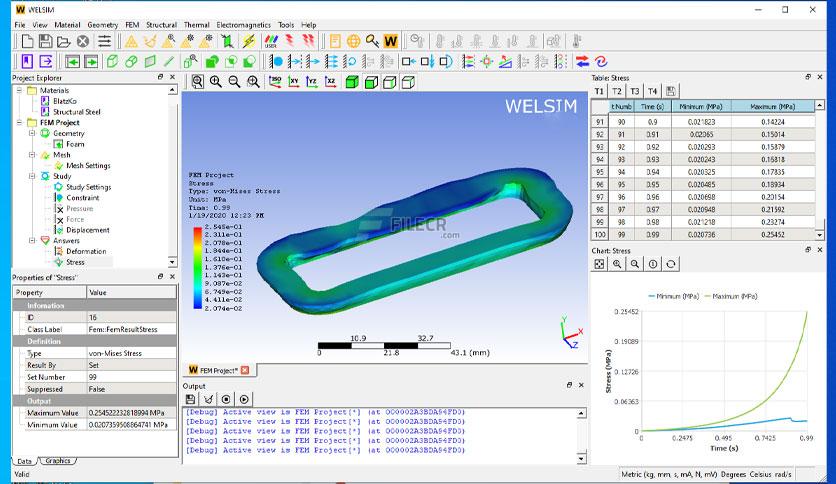Close the FEM Project document tab
This screenshot has width=836, height=484.
245,370
